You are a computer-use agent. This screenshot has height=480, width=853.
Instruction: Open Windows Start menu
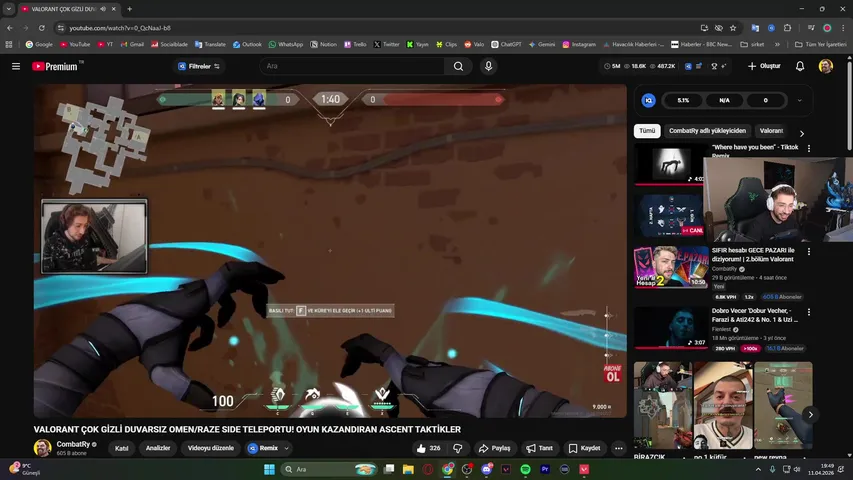click(x=269, y=469)
